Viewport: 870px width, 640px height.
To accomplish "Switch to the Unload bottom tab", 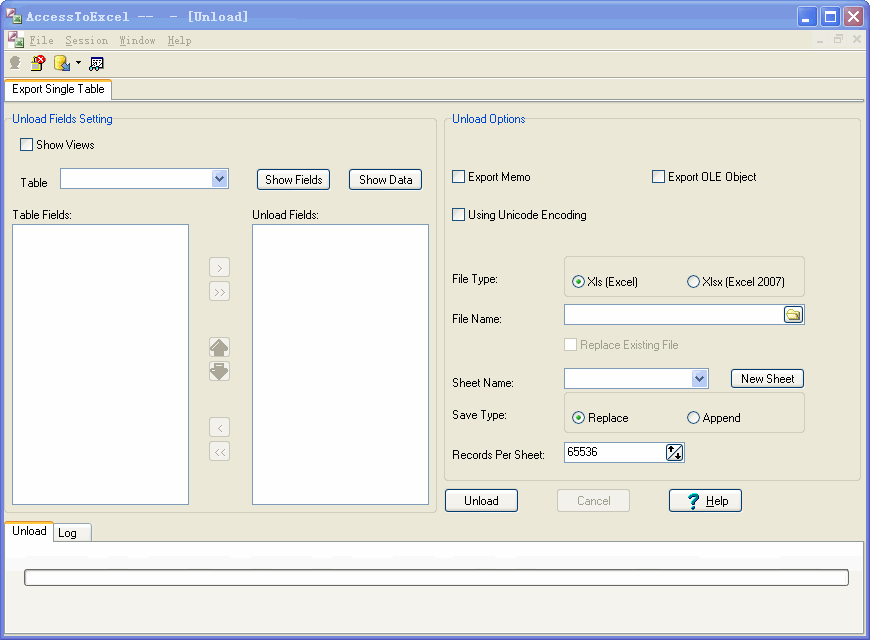I will (29, 531).
